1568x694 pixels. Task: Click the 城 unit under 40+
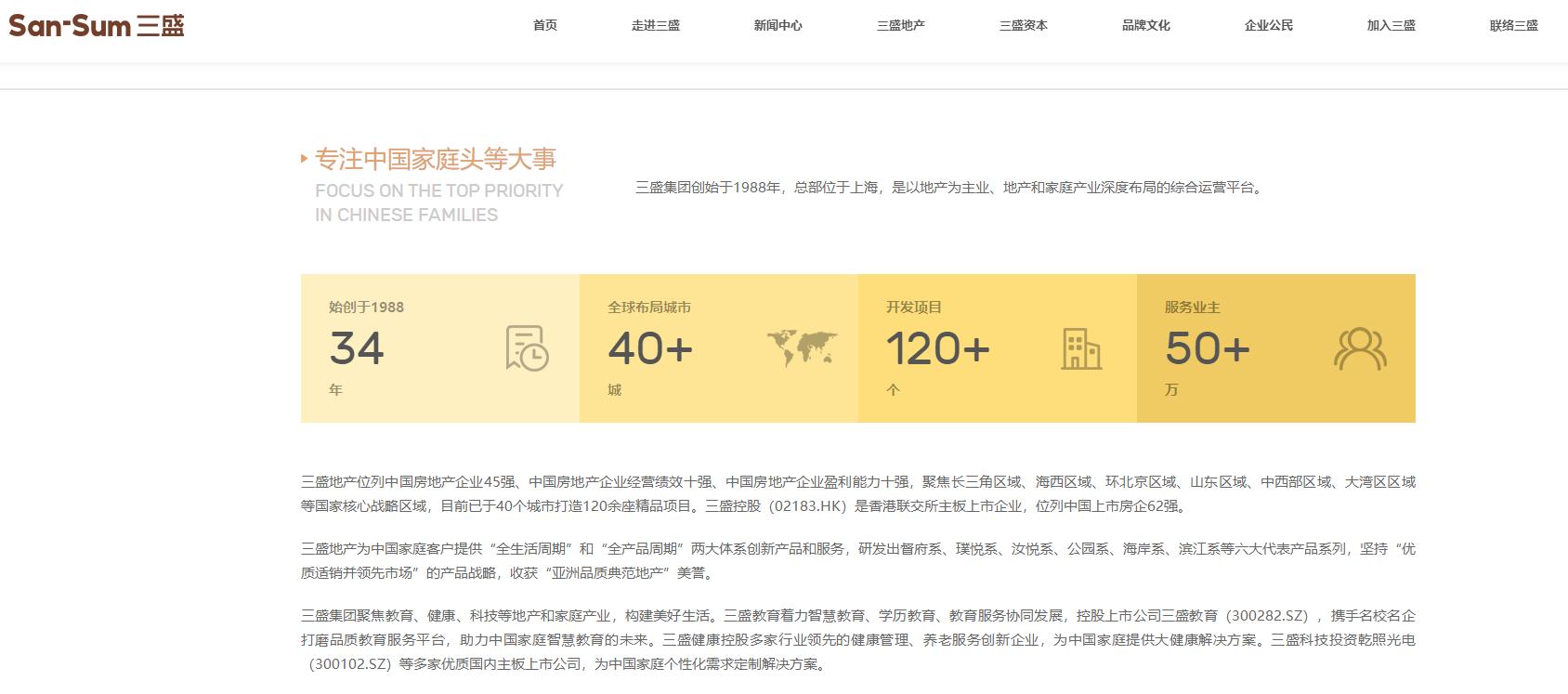coord(614,390)
